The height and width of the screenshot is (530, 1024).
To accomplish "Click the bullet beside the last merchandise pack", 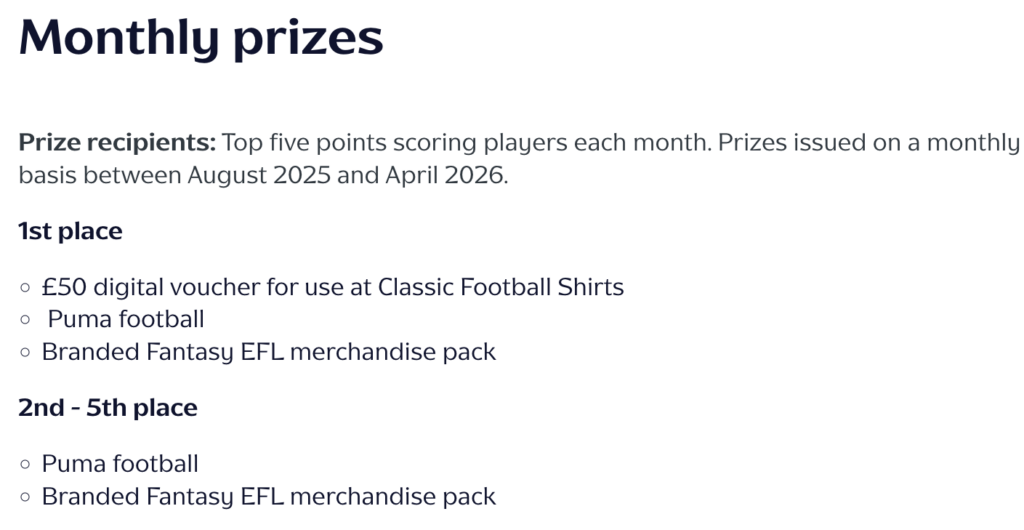I will click(x=25, y=497).
